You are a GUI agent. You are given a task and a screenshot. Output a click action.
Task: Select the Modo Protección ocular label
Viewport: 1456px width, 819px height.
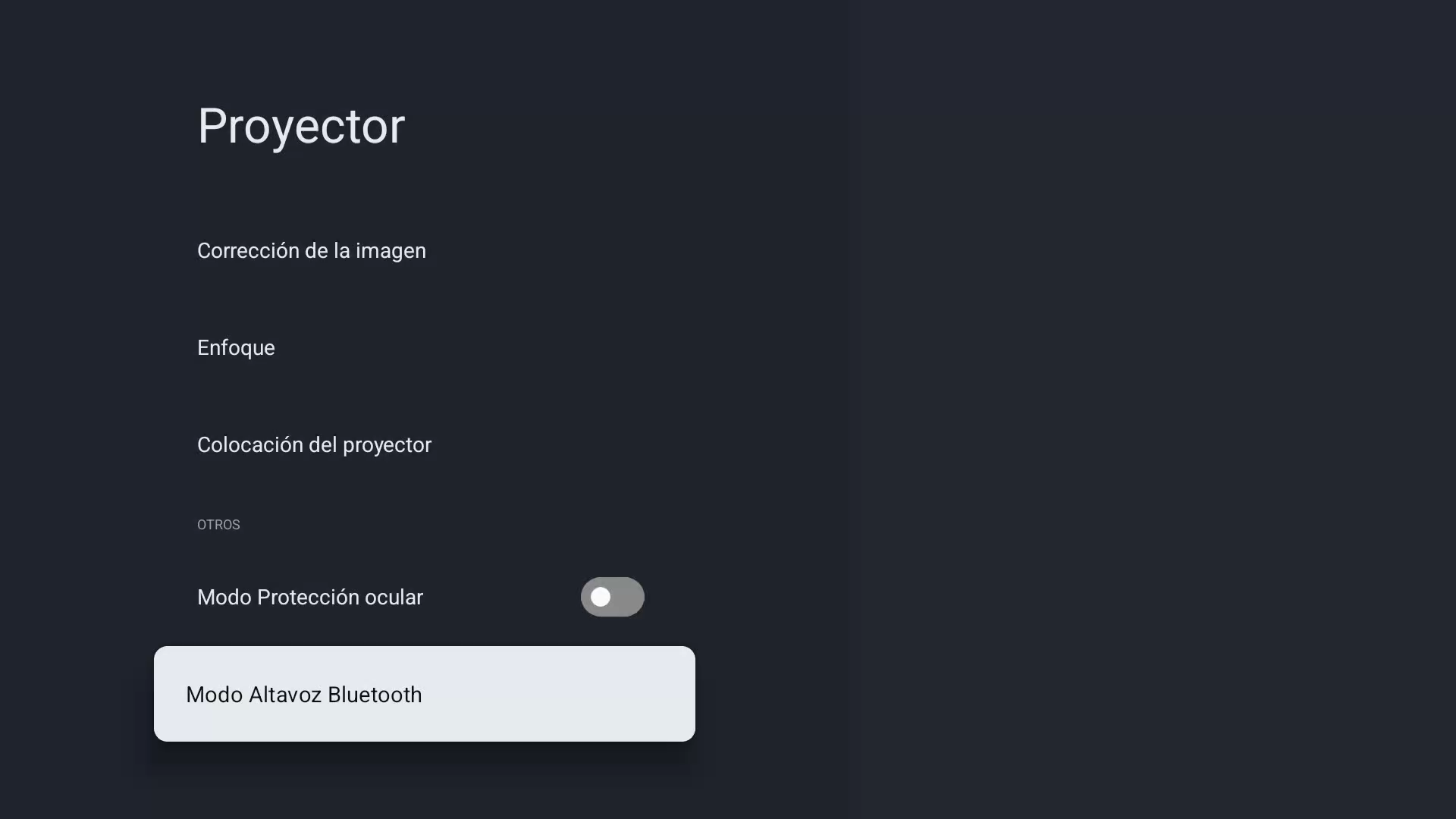(x=309, y=598)
